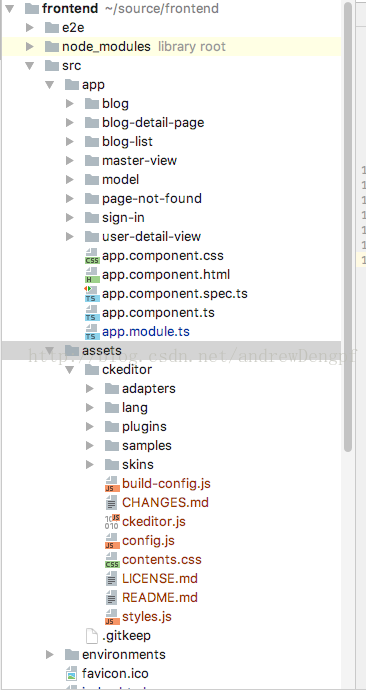
Task: Click the JS icon beside build-config.js
Action: (x=112, y=484)
